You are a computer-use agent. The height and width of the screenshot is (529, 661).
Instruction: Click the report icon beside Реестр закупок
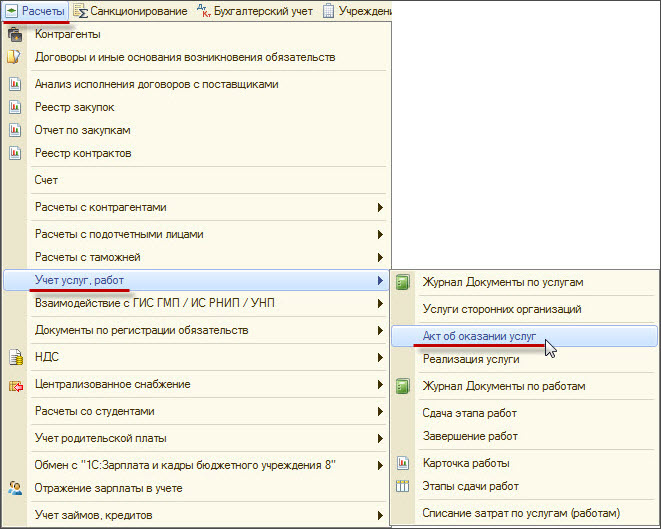tap(15, 107)
